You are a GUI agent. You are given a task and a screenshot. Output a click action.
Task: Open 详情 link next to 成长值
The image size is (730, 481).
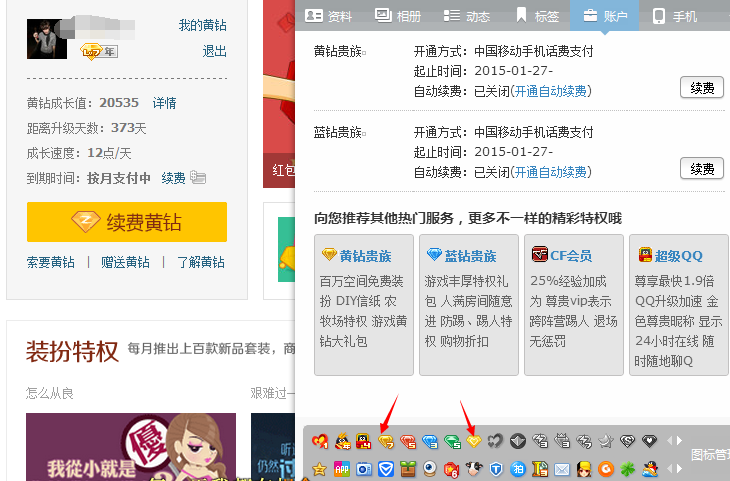point(164,103)
